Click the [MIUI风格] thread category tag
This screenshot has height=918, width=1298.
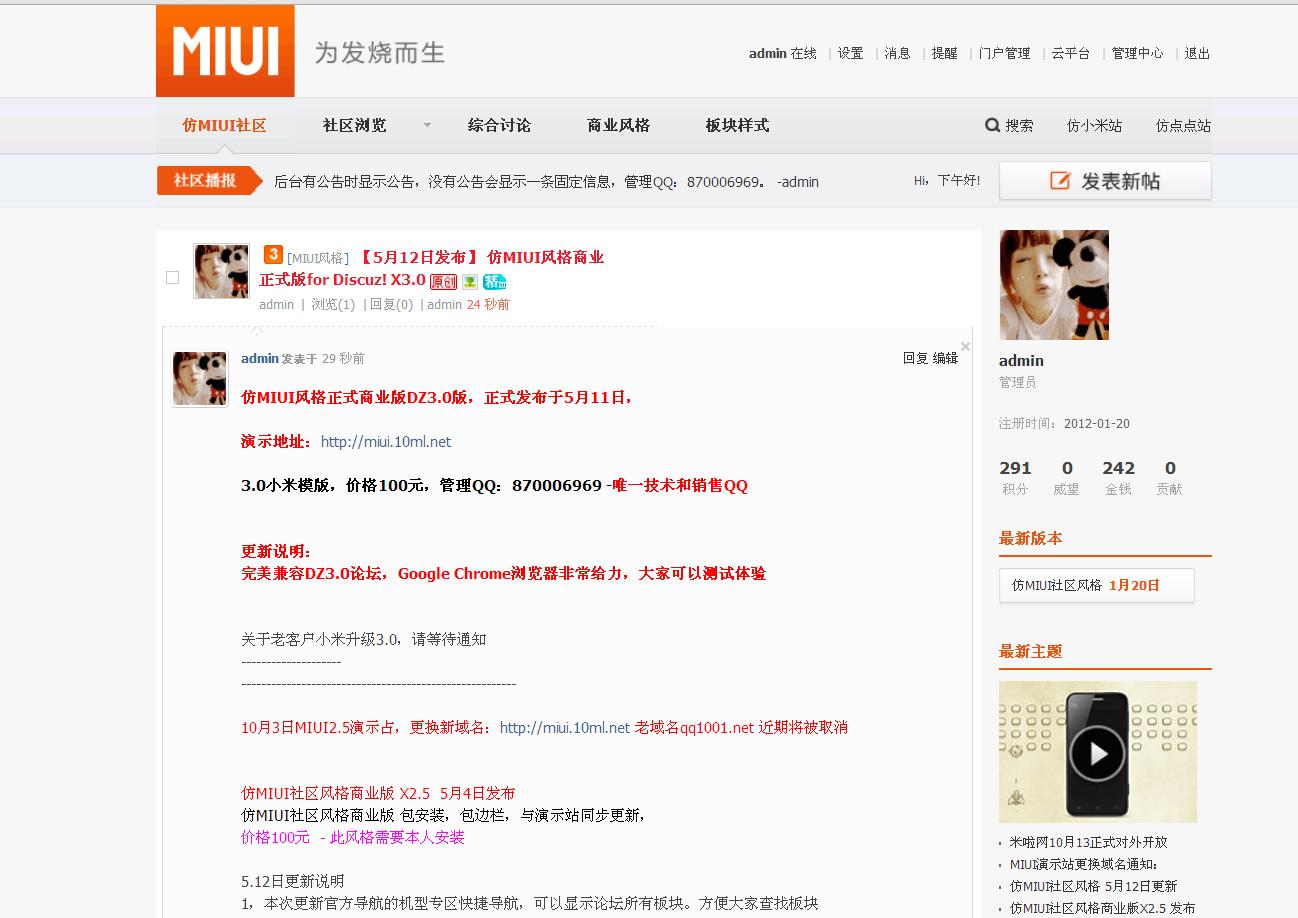[318, 258]
